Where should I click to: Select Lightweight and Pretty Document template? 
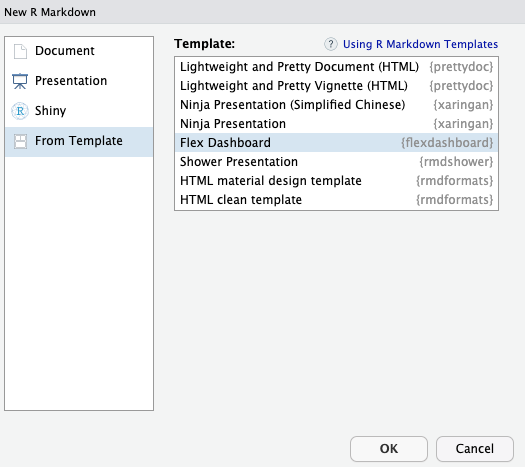coord(336,67)
